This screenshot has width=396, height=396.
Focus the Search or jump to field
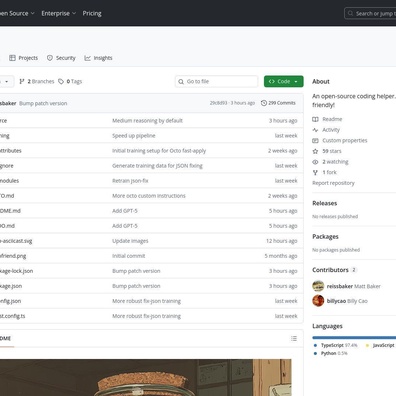pyautogui.click(x=371, y=14)
